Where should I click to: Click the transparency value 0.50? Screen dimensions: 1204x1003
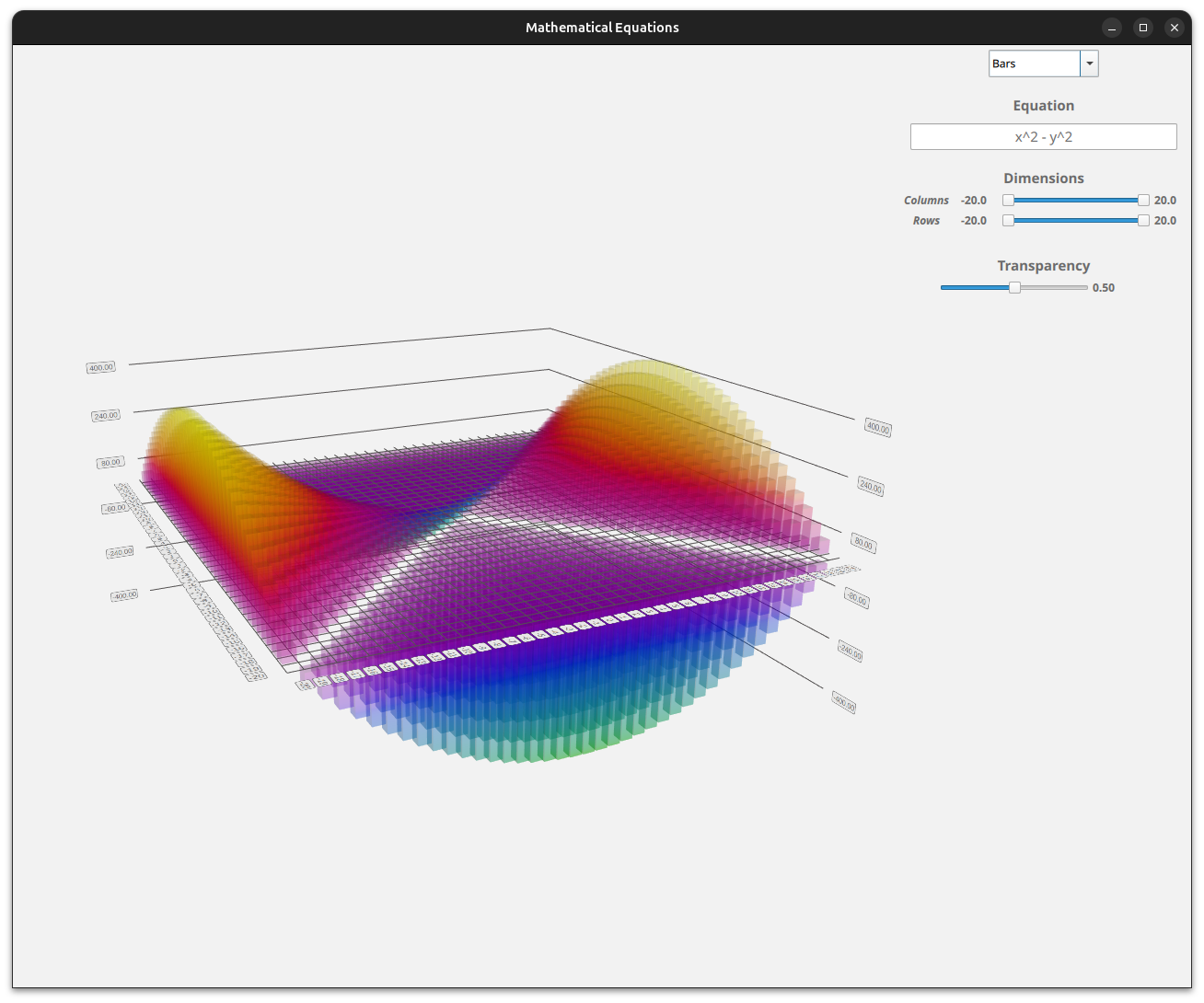[x=1104, y=288]
